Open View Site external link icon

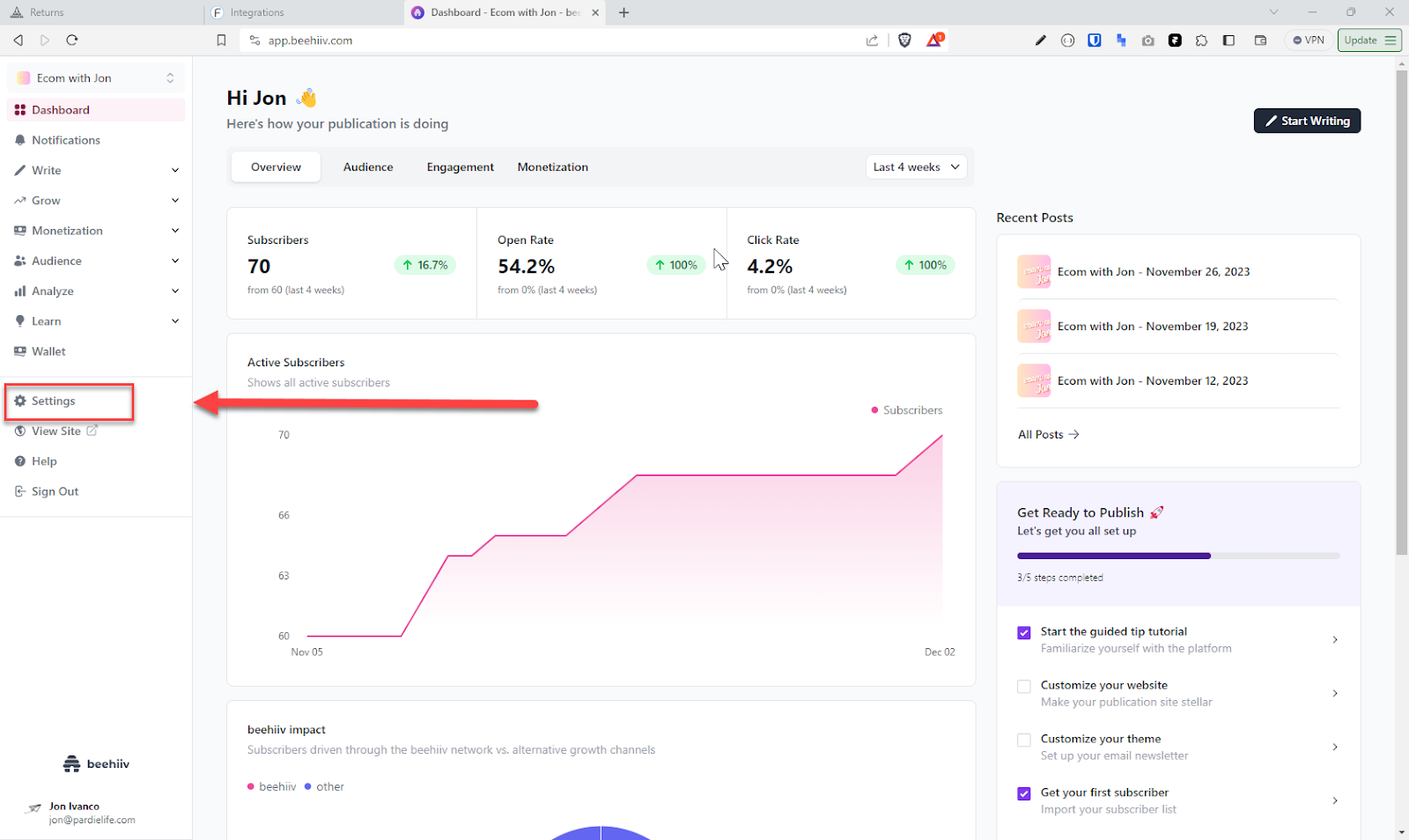tap(92, 431)
